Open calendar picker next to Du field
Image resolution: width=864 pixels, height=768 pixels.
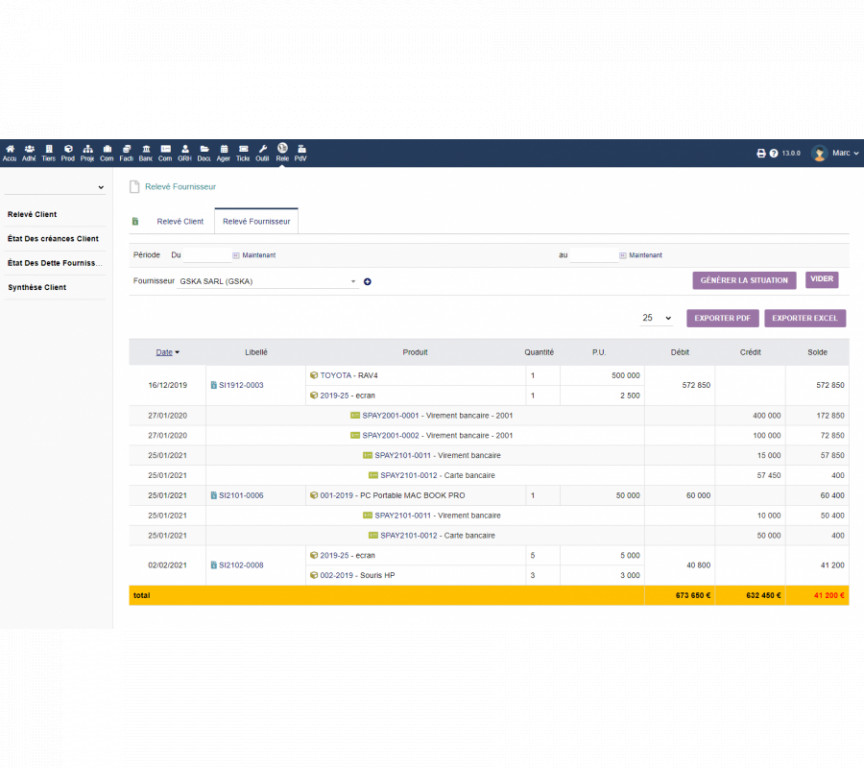pyautogui.click(x=235, y=255)
